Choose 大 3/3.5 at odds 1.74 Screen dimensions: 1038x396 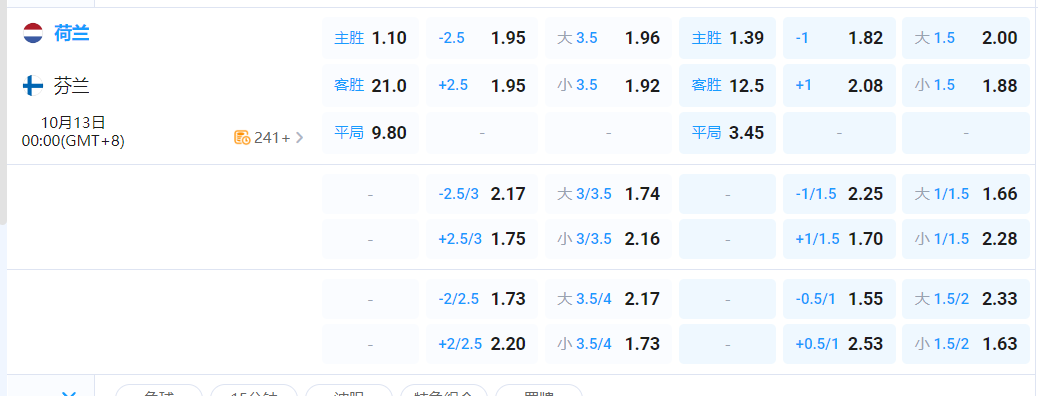click(608, 194)
